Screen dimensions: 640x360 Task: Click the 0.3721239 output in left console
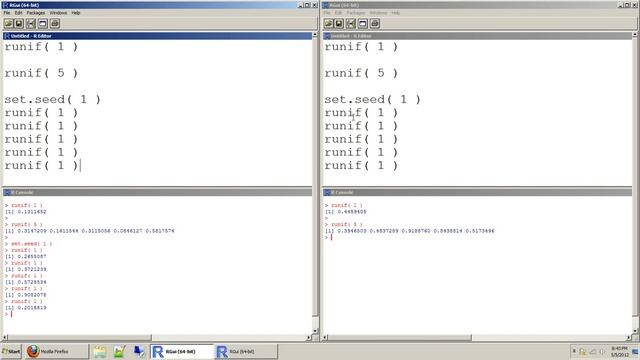[32, 269]
